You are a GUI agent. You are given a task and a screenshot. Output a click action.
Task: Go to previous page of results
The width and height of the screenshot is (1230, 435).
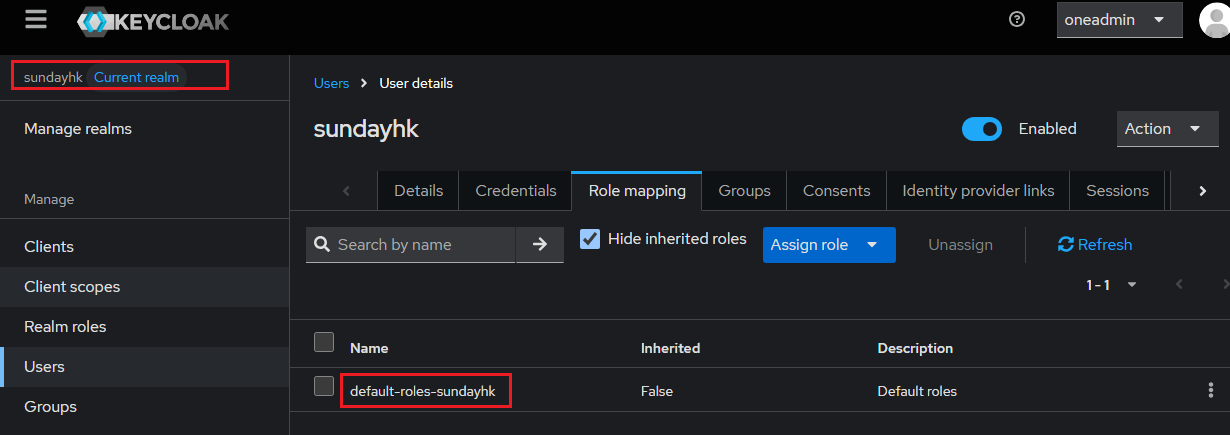tap(1180, 285)
